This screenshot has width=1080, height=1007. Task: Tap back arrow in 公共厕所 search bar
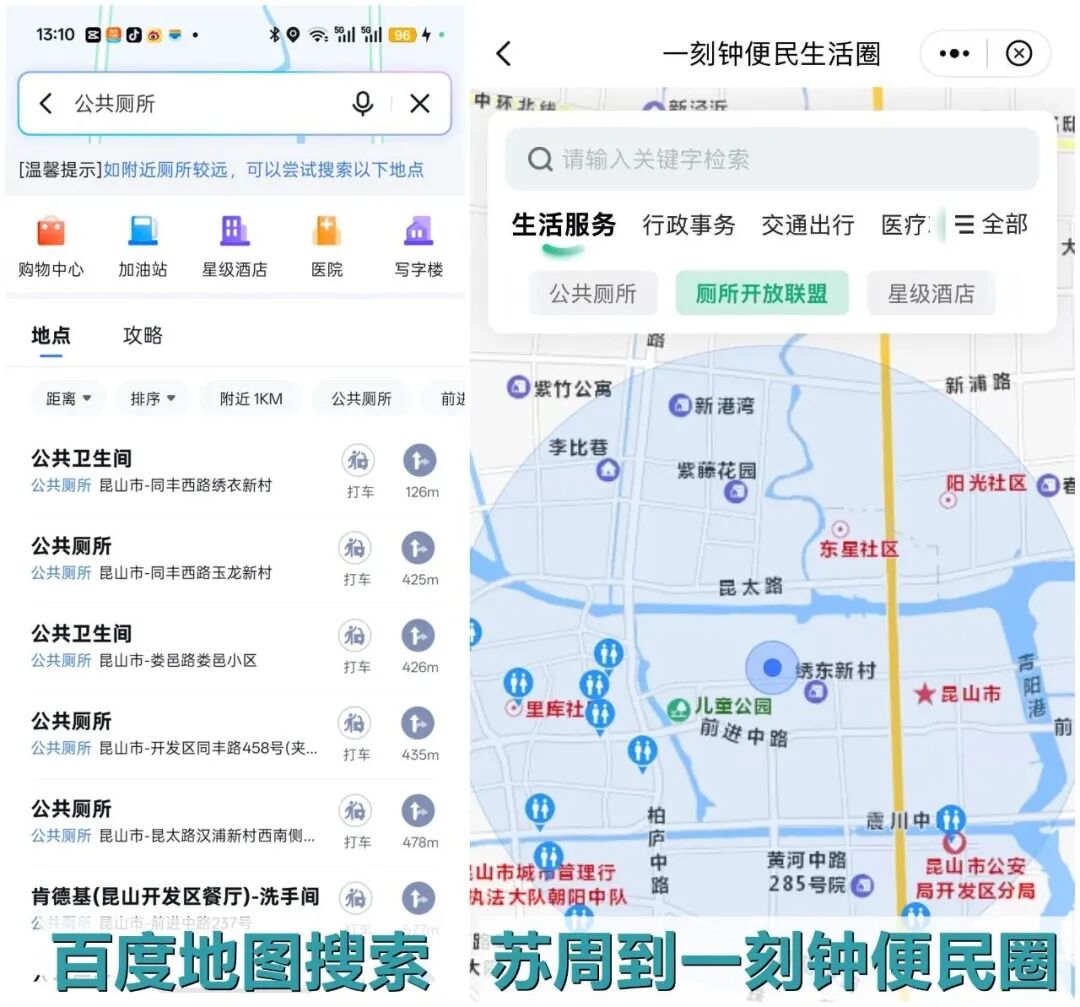click(46, 103)
